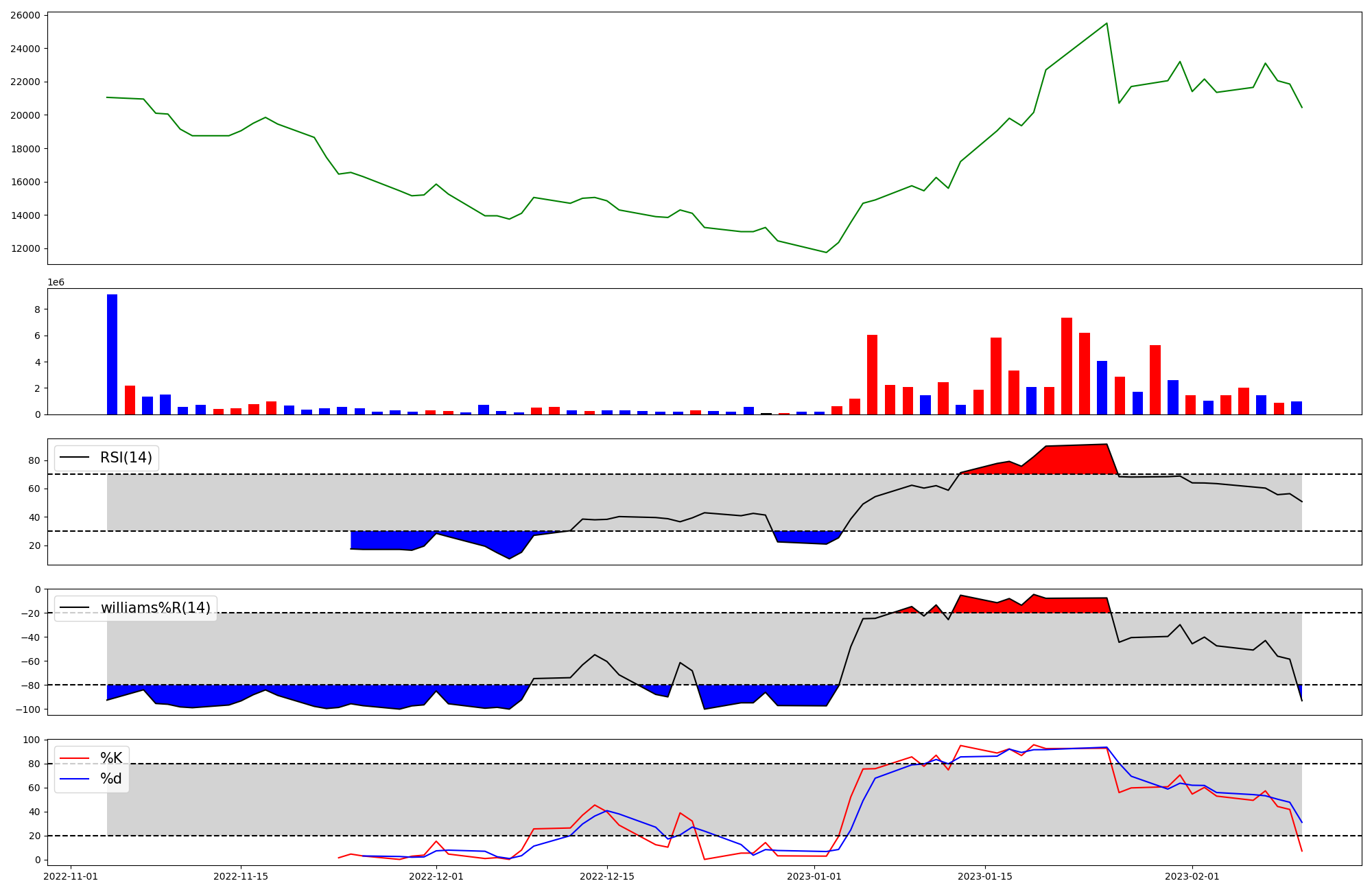
Task: Click the RSI(14) legend label
Action: pyautogui.click(x=126, y=458)
